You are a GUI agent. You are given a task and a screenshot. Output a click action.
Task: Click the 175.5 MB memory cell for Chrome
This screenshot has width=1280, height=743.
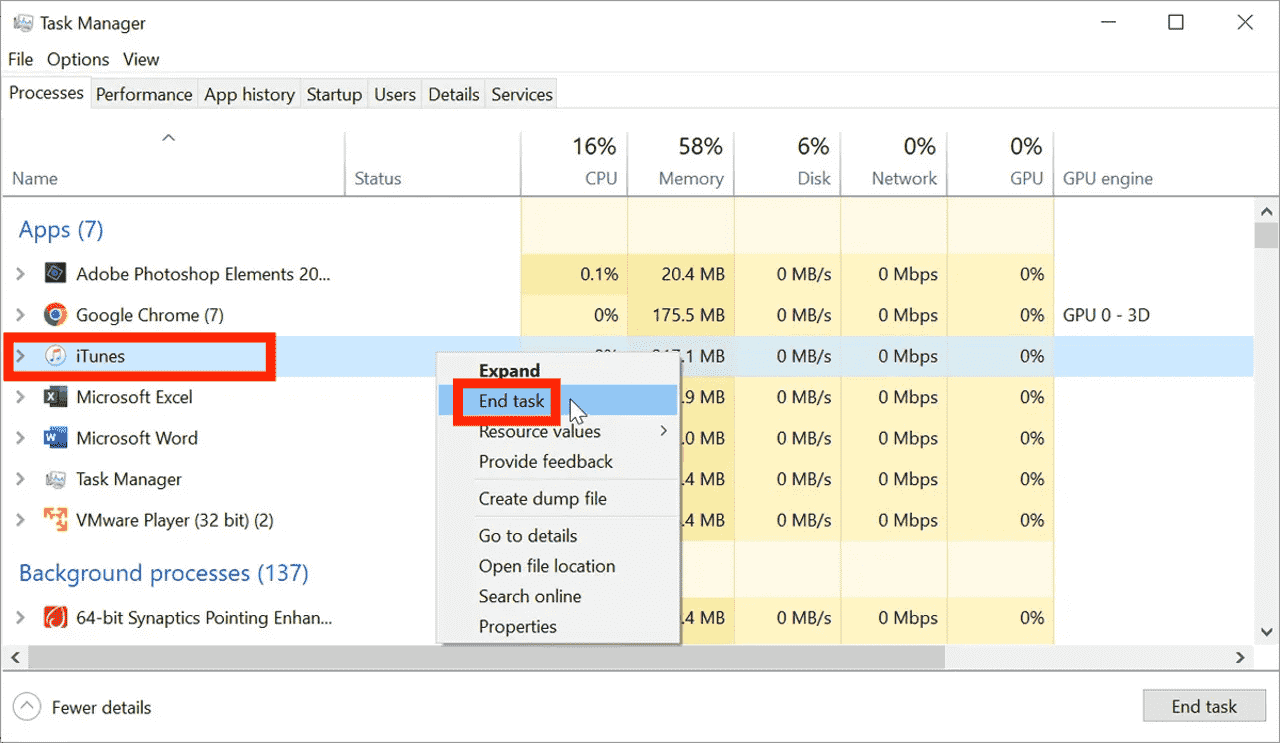[x=681, y=315]
